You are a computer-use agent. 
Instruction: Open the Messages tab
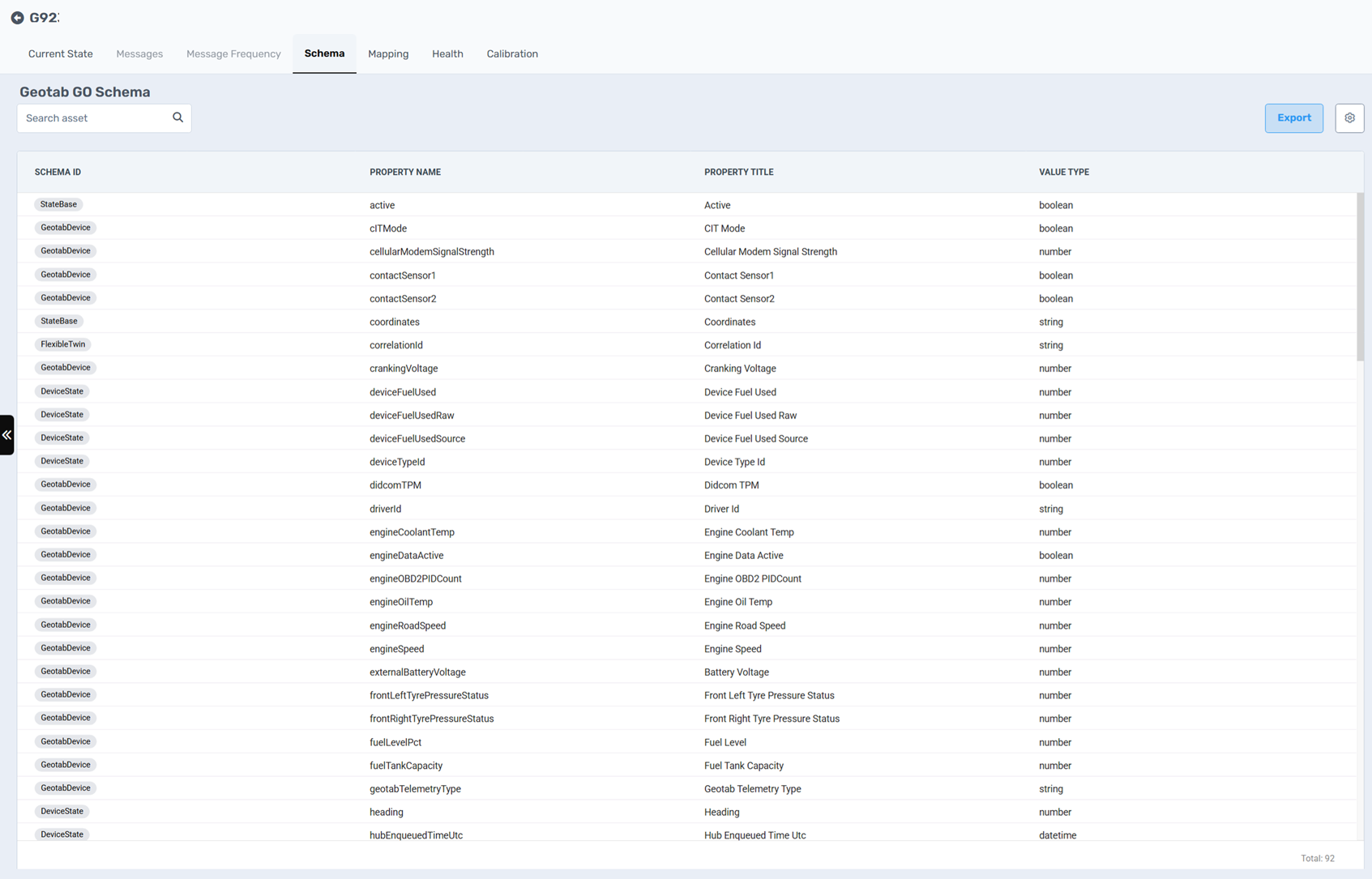tap(139, 54)
